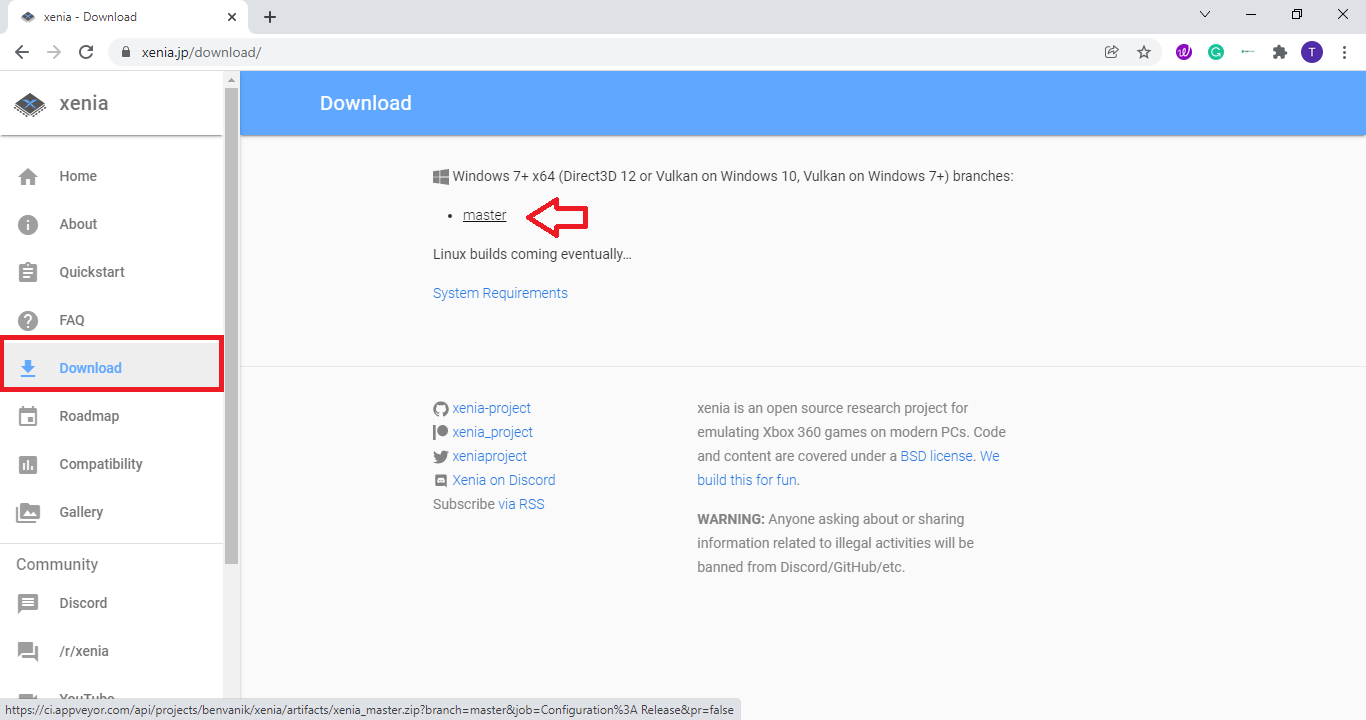Click the Linux builds coming eventually text

click(532, 254)
